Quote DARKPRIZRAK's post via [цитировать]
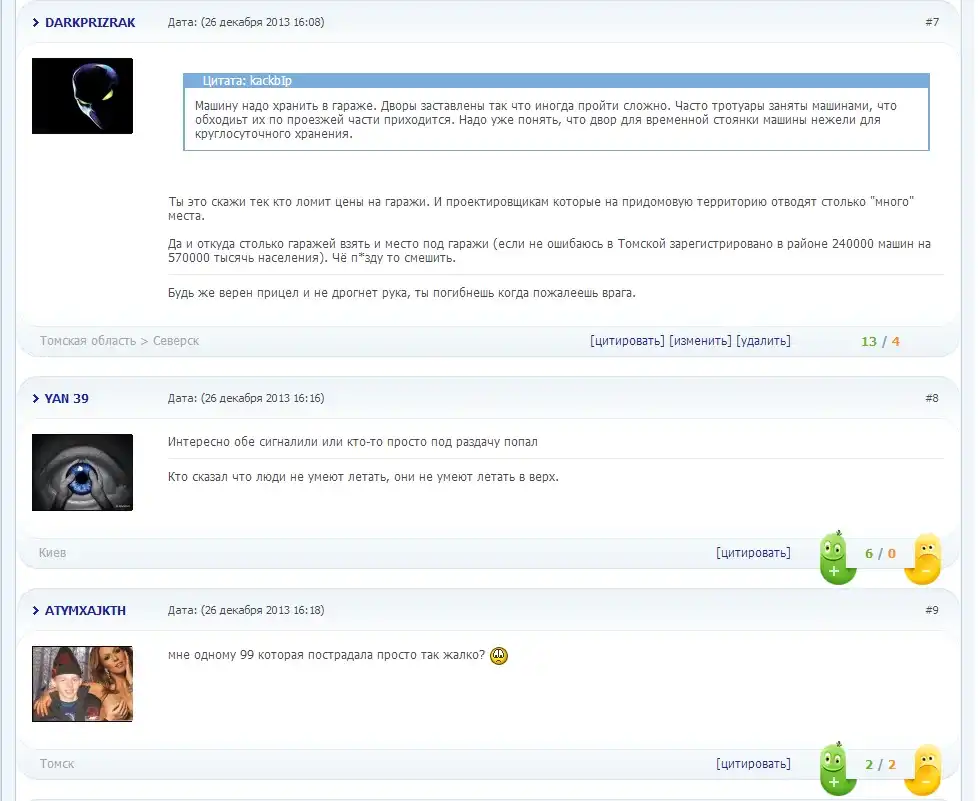This screenshot has height=801, width=978. (x=627, y=341)
